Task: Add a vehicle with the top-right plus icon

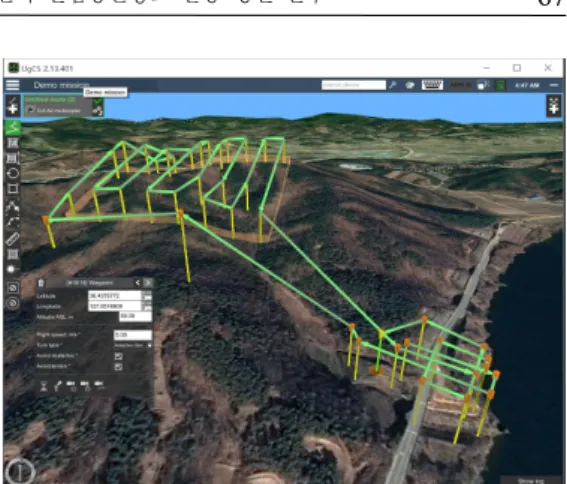Action: [554, 107]
